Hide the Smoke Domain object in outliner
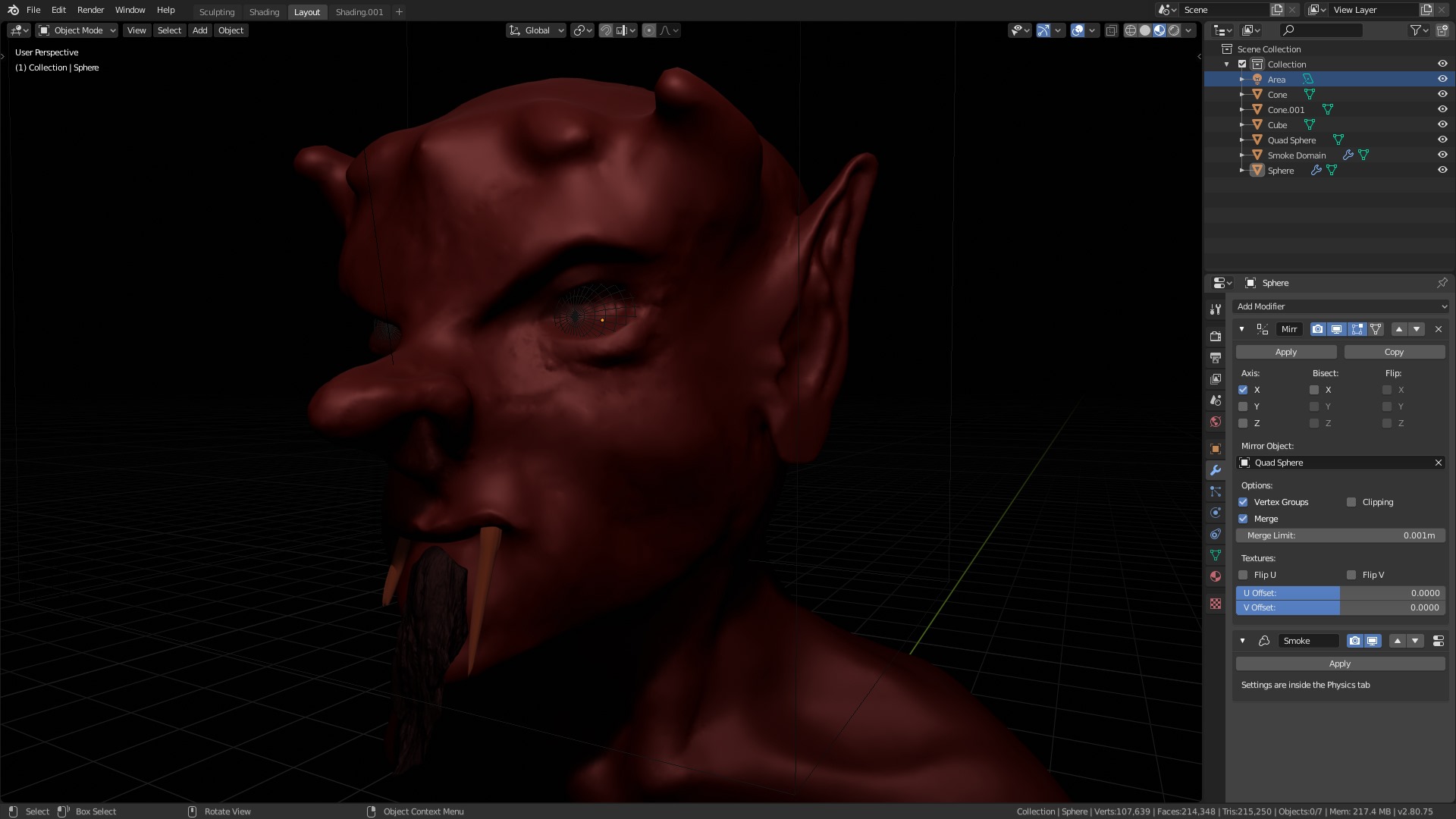The width and height of the screenshot is (1456, 819). 1442,155
